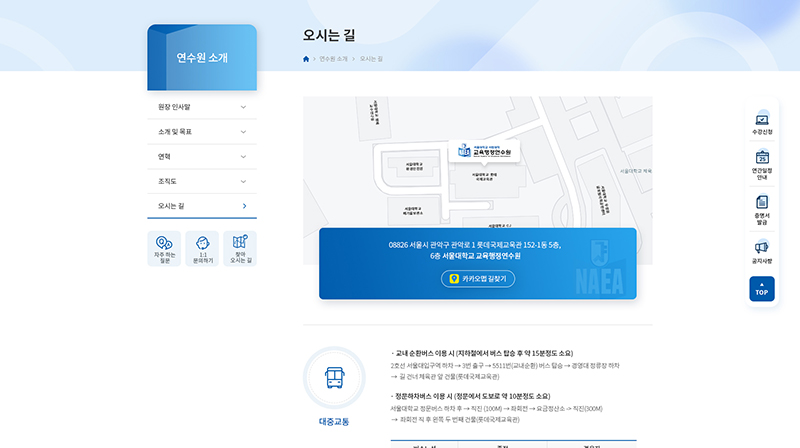
Task: Open 연수원 소개 breadcrumb link
Action: 333,59
